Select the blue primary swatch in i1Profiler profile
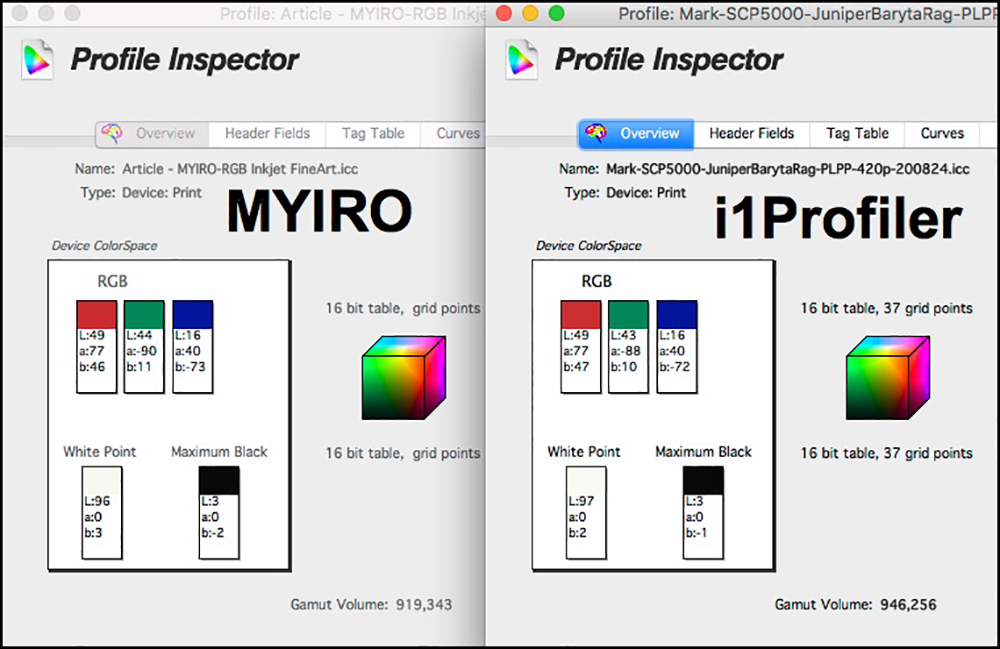 676,313
